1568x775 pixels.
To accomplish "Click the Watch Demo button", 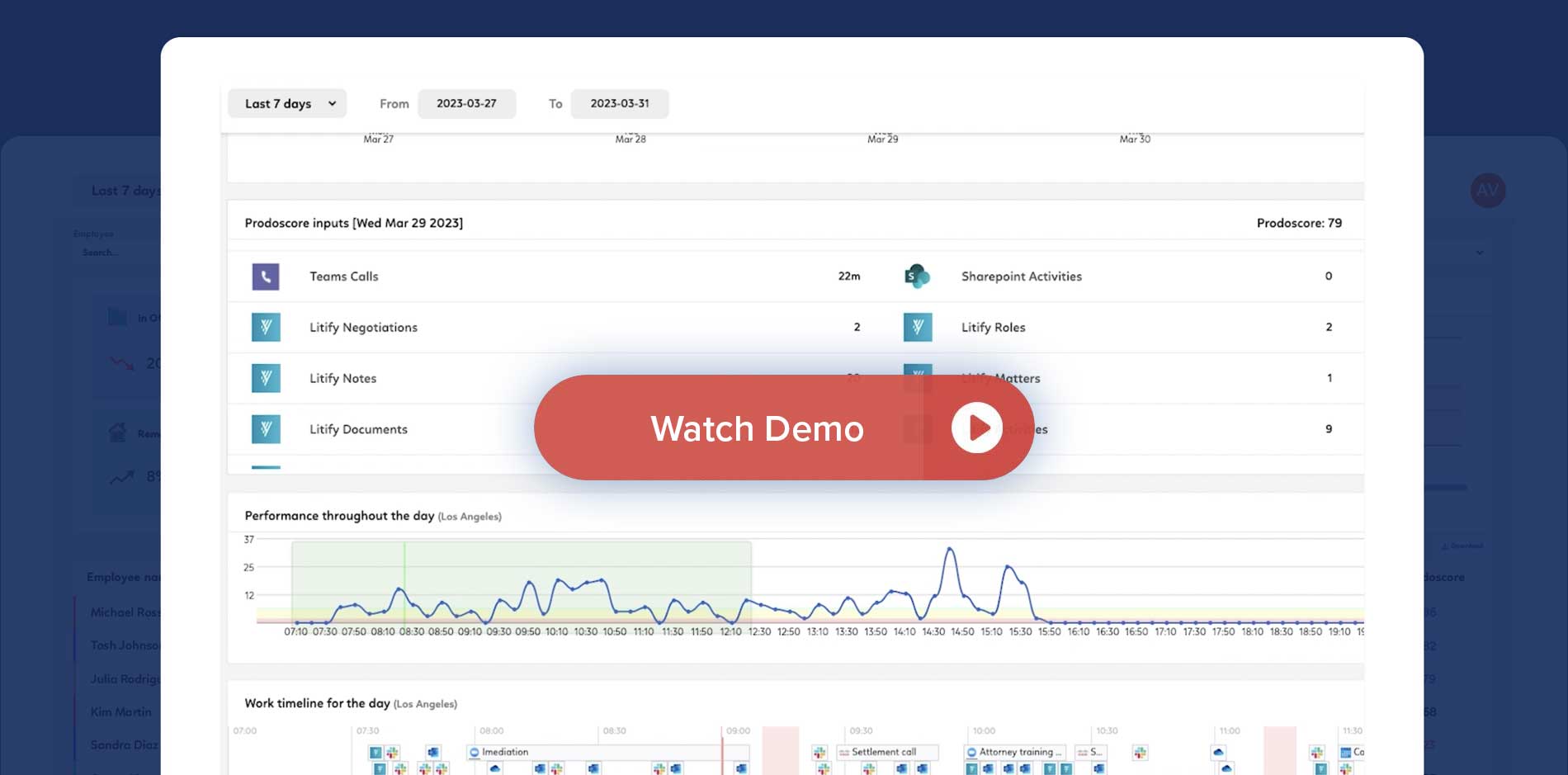I will [x=784, y=428].
